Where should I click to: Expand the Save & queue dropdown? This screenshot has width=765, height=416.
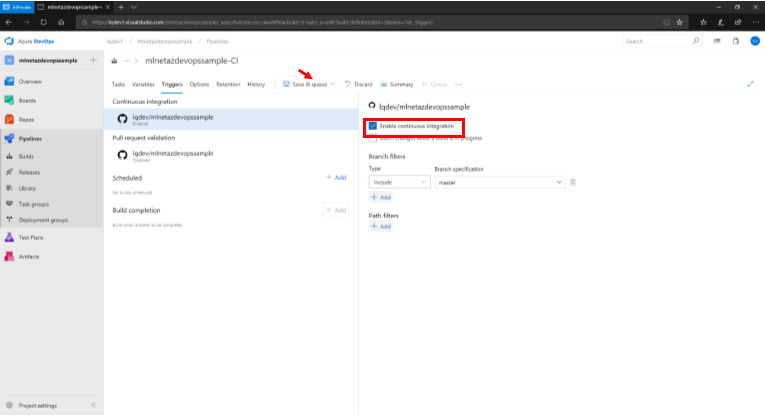pos(333,84)
